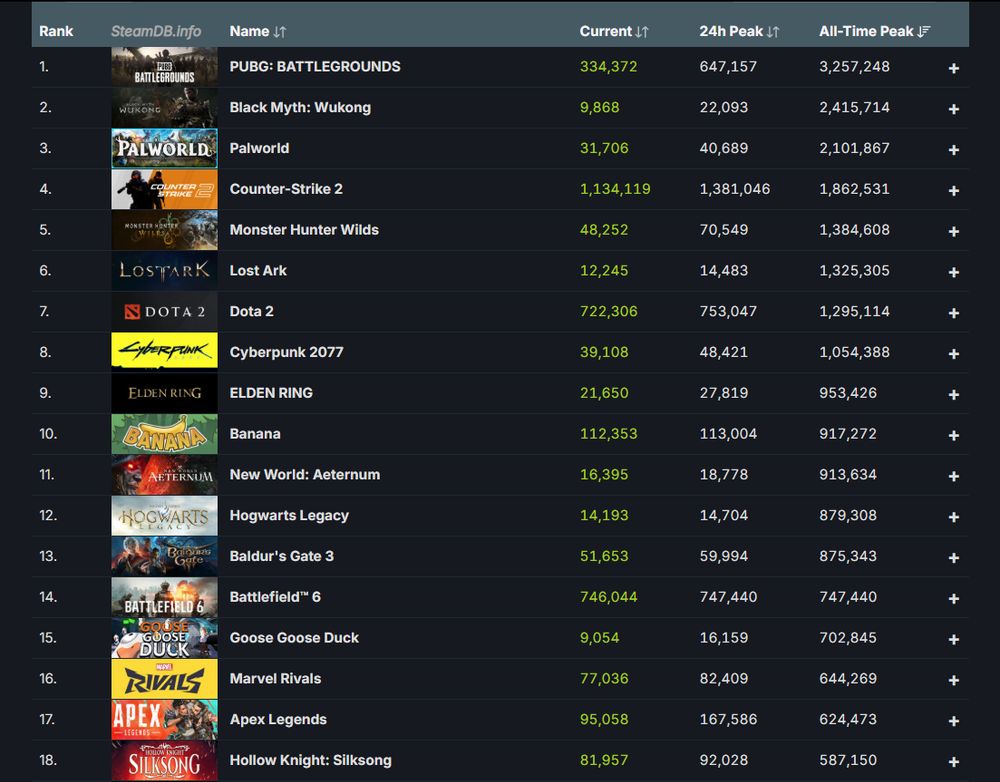Open the Apex Legends name link

click(x=278, y=719)
